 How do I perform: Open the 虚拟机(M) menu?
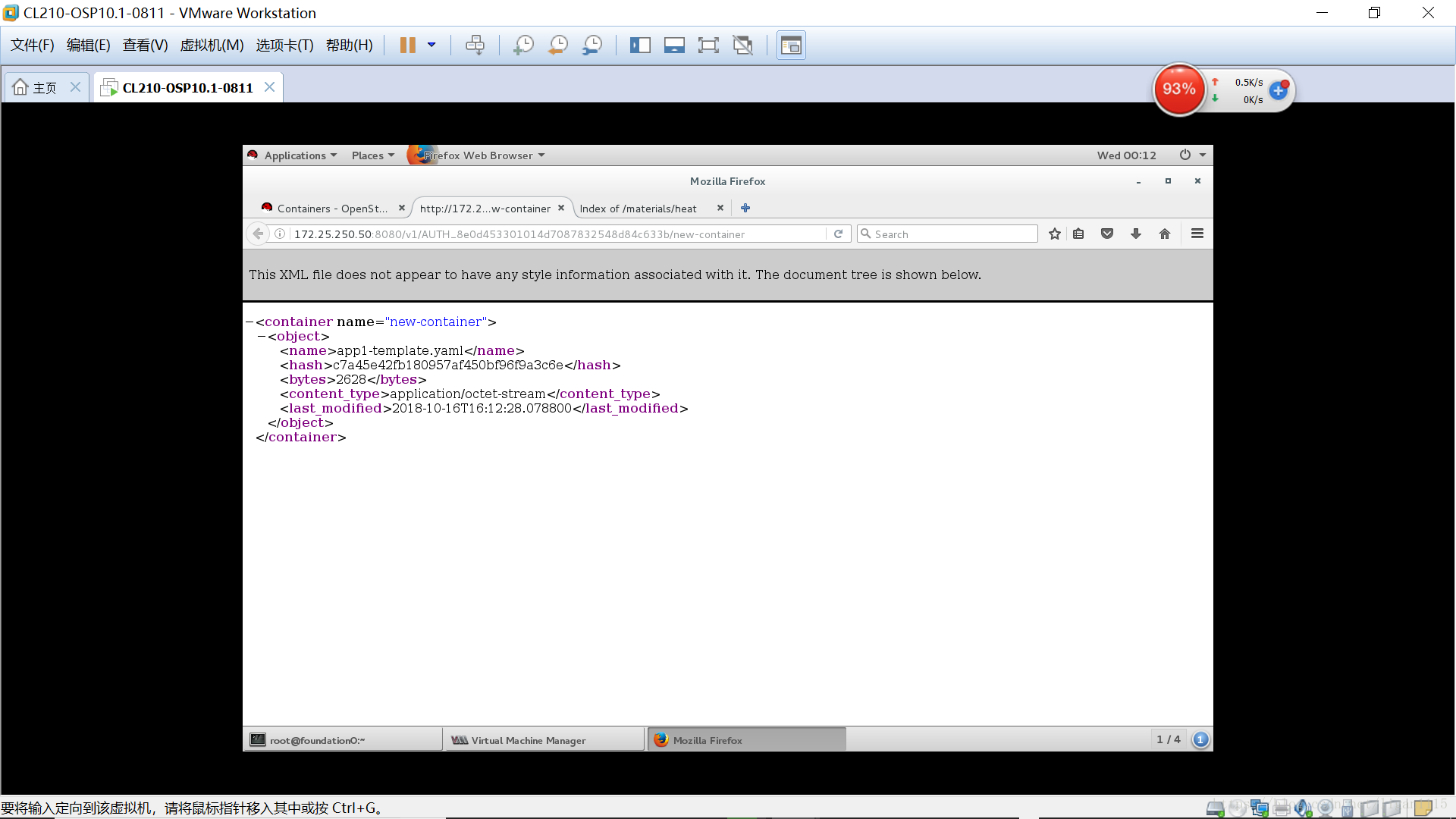212,45
